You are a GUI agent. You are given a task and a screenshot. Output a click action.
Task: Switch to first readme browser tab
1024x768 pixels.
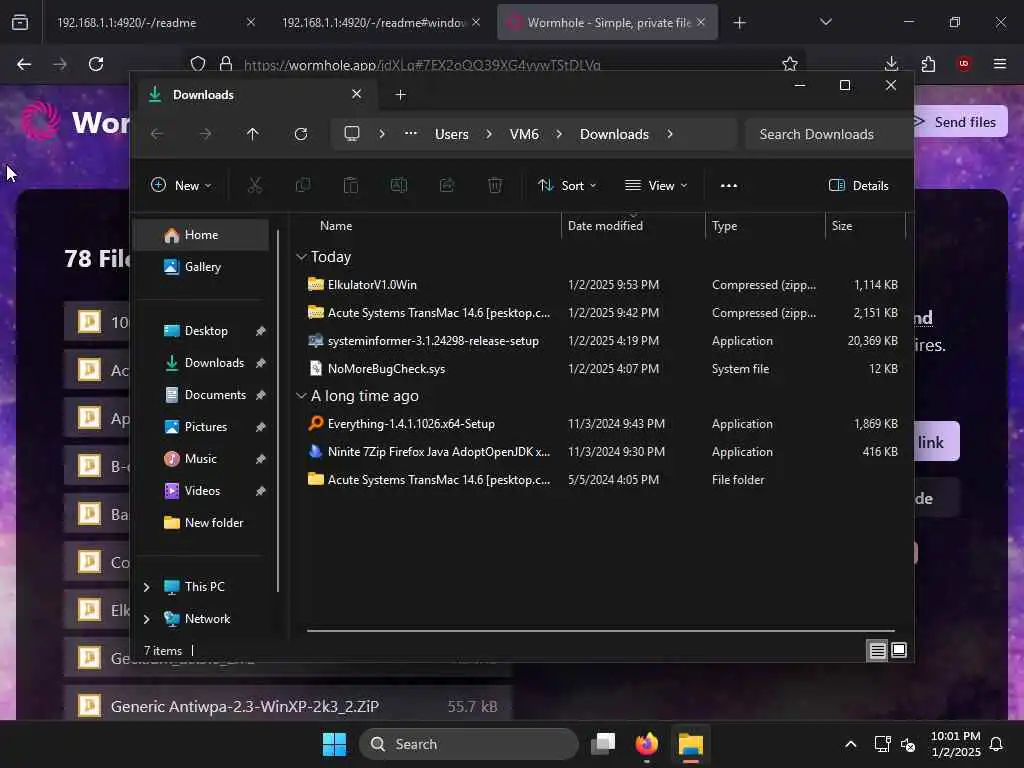(150, 22)
